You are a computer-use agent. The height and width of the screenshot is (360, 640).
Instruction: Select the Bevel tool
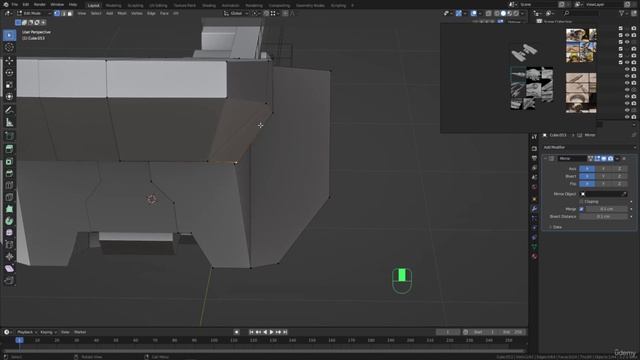pyautogui.click(x=9, y=173)
